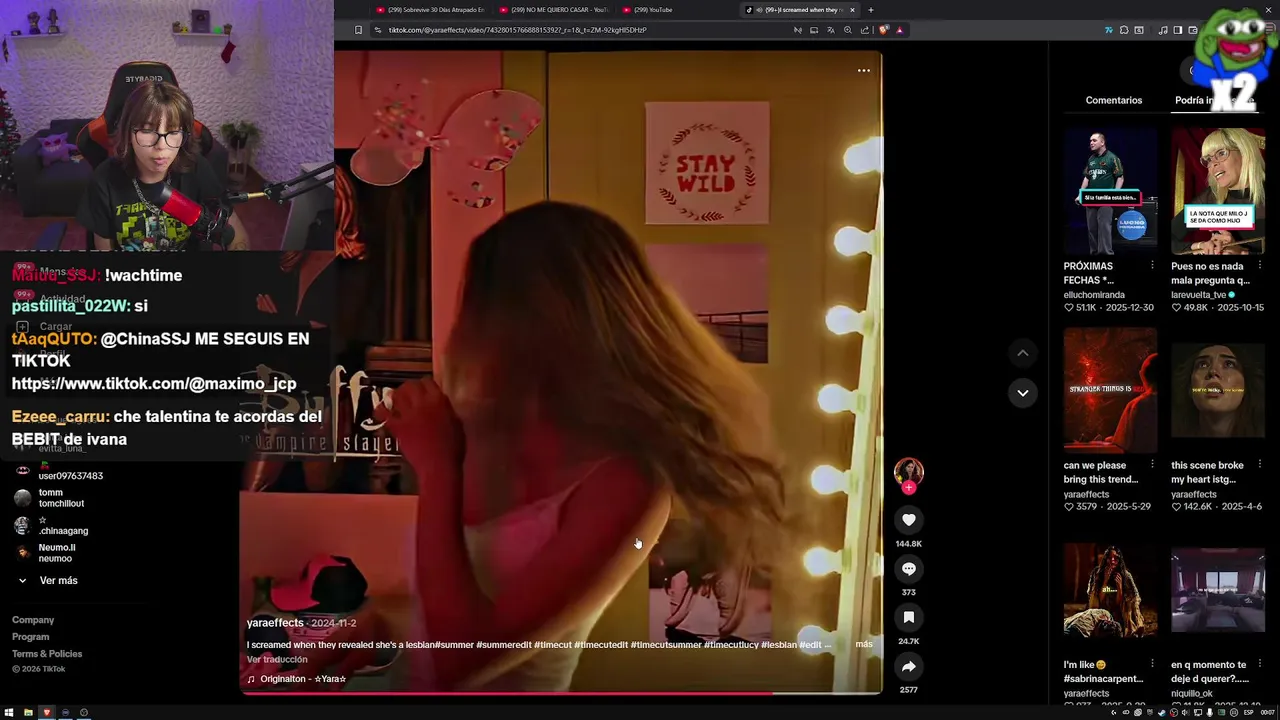Close the active TikTok browser tab
Screen dimensions: 1280x720
coord(852,10)
